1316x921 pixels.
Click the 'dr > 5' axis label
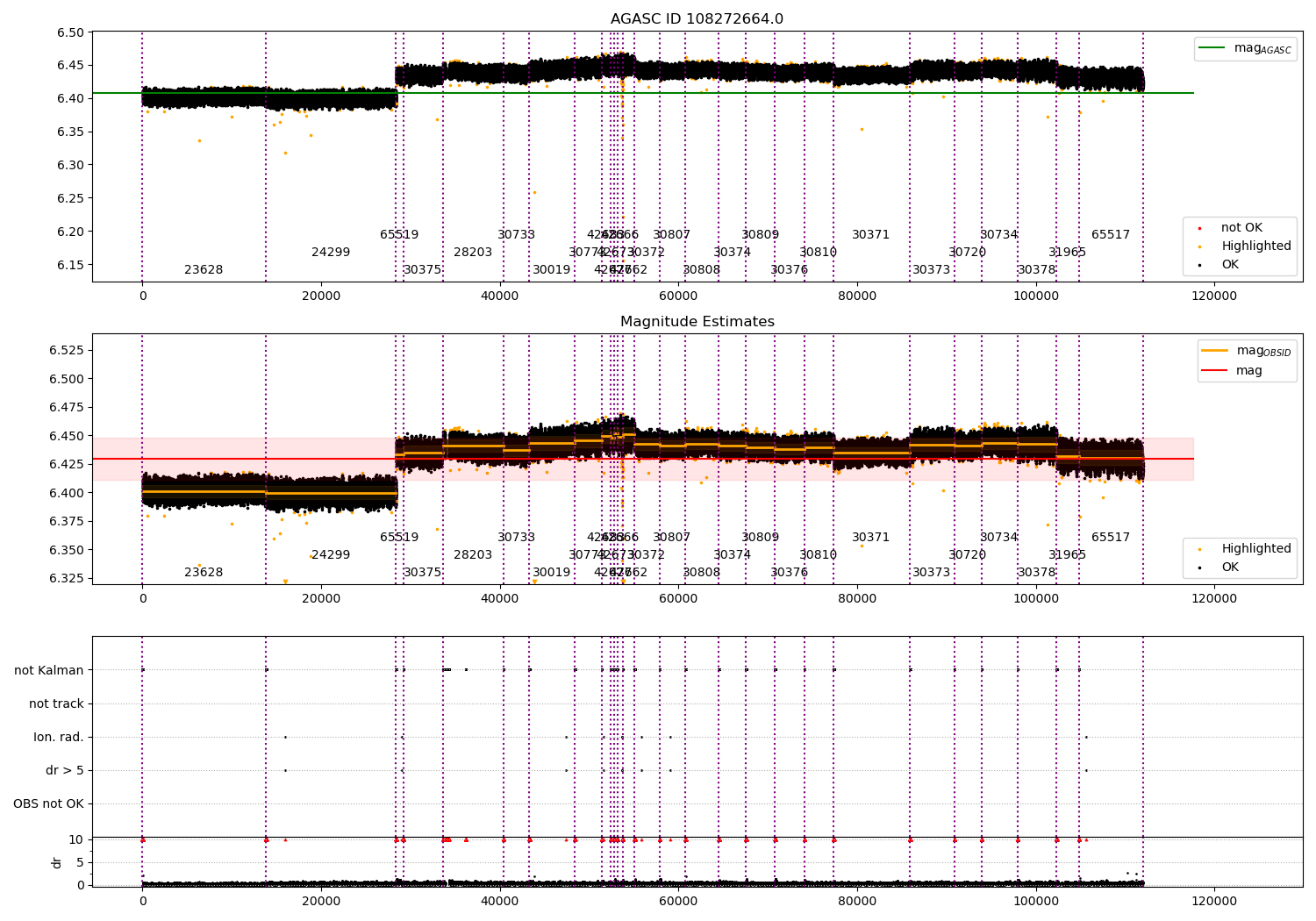click(x=65, y=770)
